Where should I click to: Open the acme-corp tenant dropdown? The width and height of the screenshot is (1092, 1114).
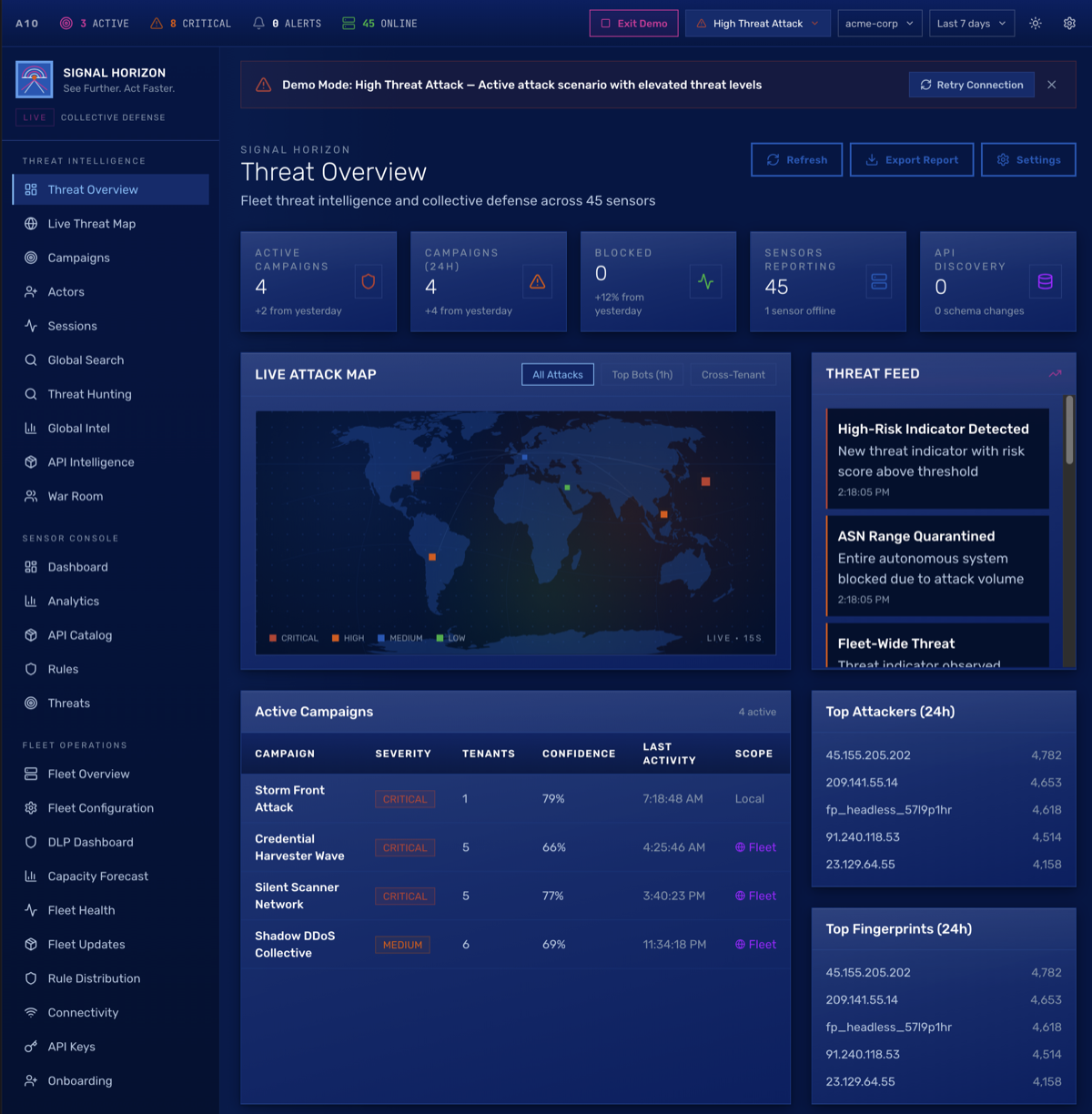coord(879,23)
